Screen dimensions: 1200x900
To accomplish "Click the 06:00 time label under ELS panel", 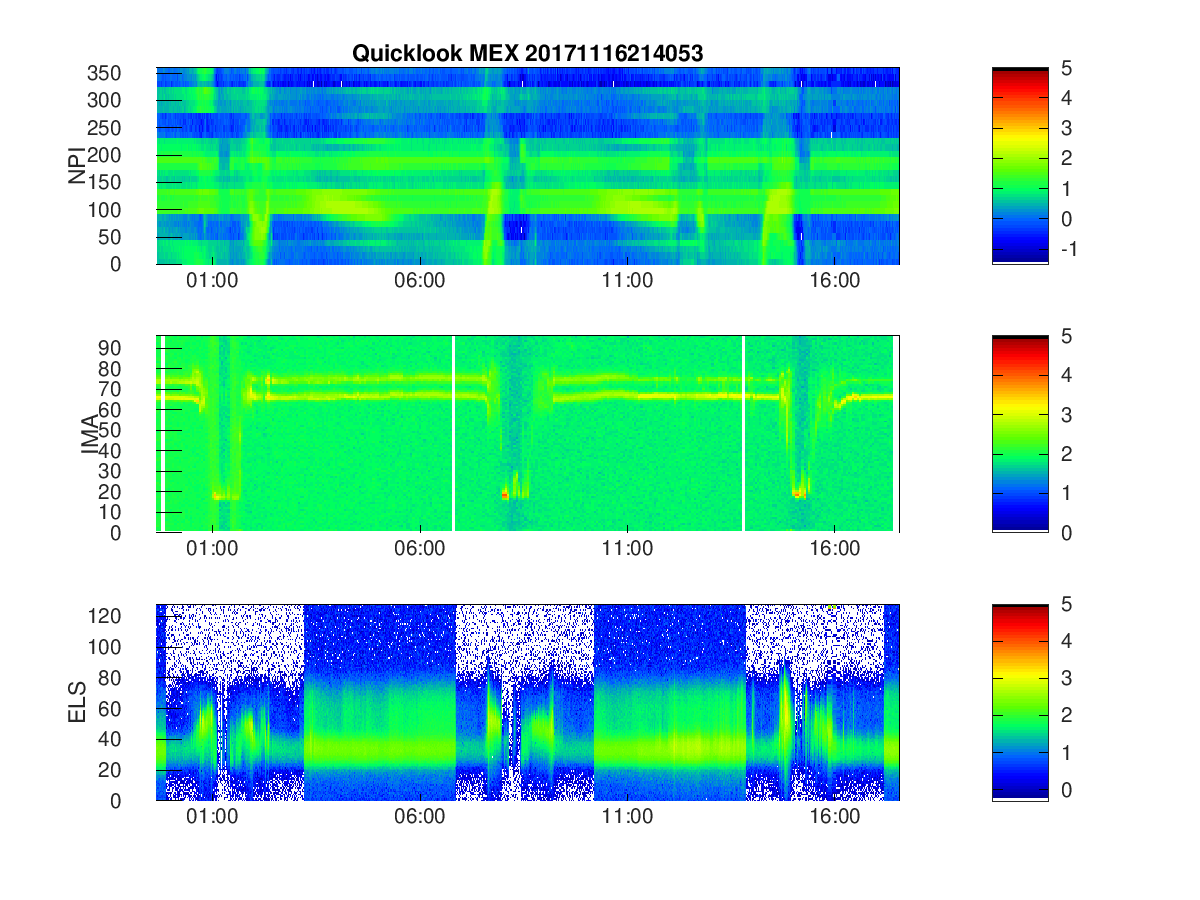I will point(420,817).
